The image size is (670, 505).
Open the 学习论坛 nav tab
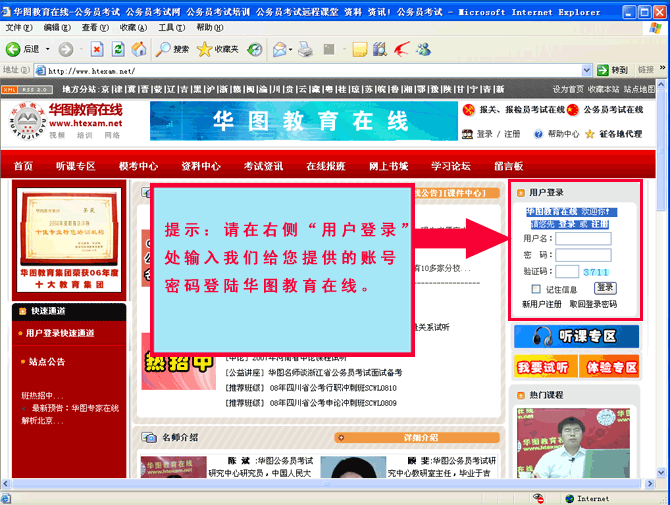pos(451,166)
